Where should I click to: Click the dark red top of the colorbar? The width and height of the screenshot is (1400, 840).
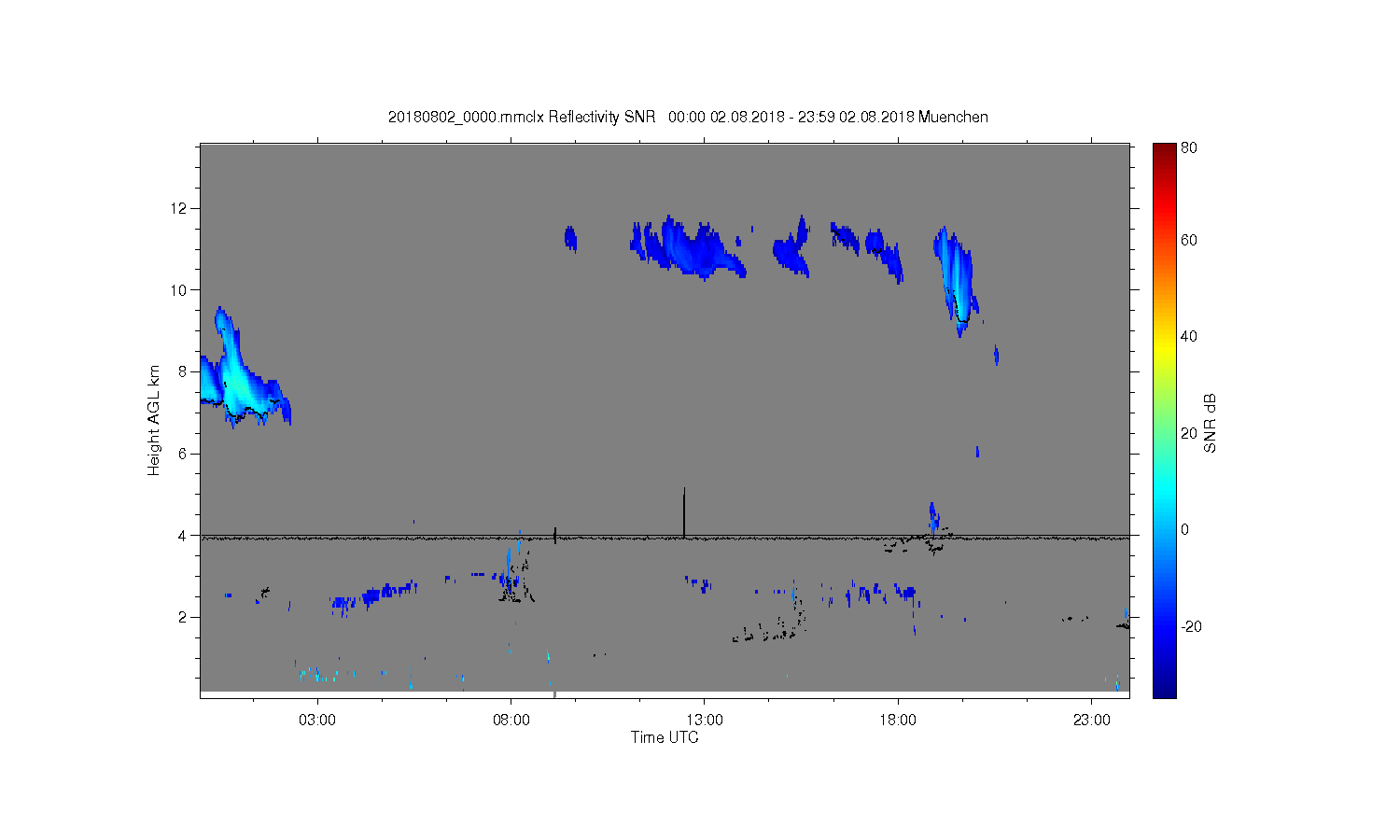coord(1165,152)
